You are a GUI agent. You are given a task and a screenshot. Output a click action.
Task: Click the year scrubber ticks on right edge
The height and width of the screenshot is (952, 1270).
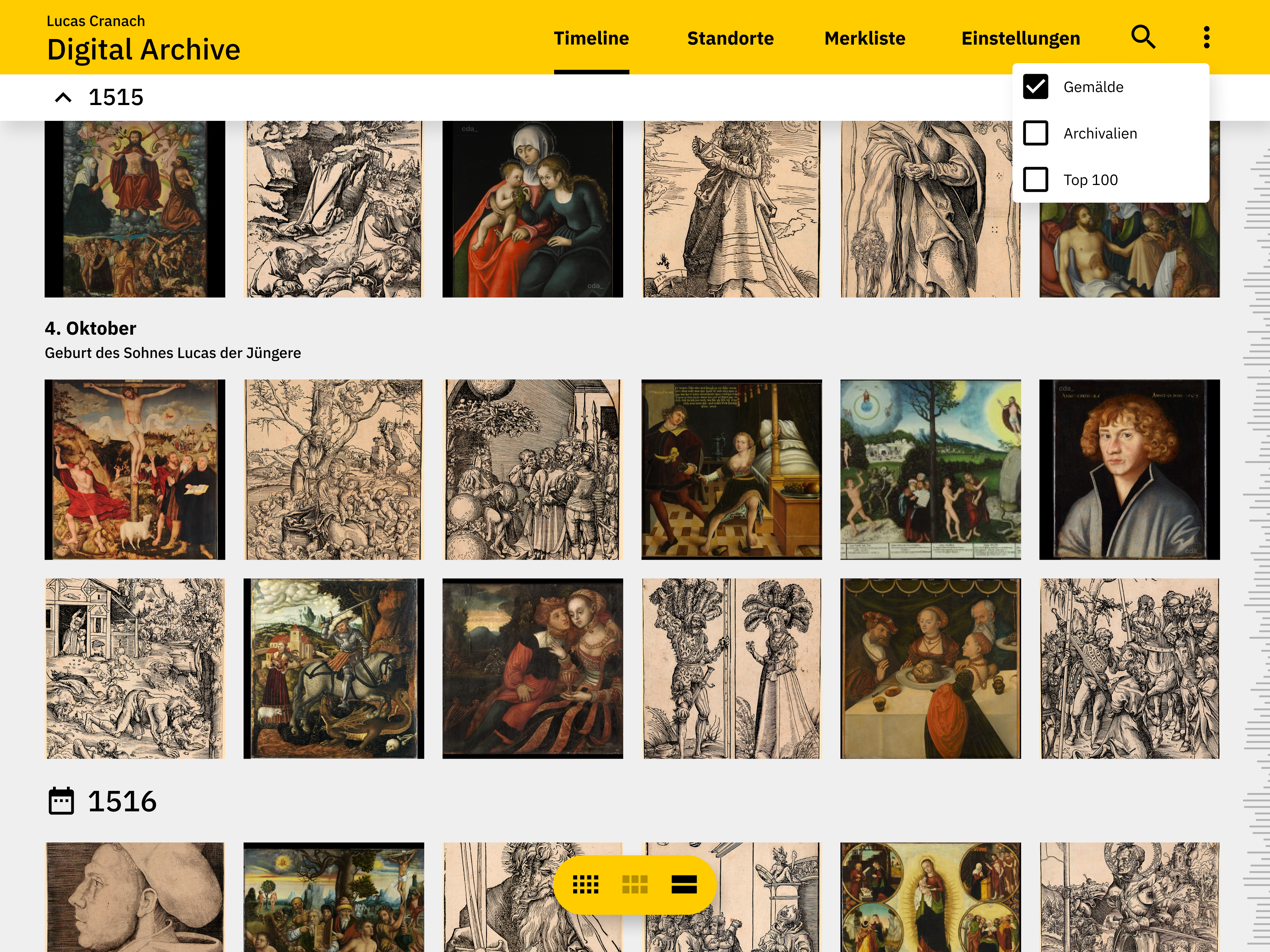1256,545
